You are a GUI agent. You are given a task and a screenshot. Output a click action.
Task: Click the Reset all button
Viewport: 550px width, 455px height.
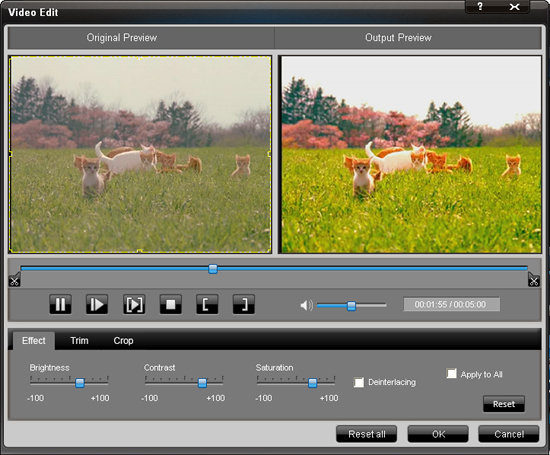pyautogui.click(x=367, y=434)
